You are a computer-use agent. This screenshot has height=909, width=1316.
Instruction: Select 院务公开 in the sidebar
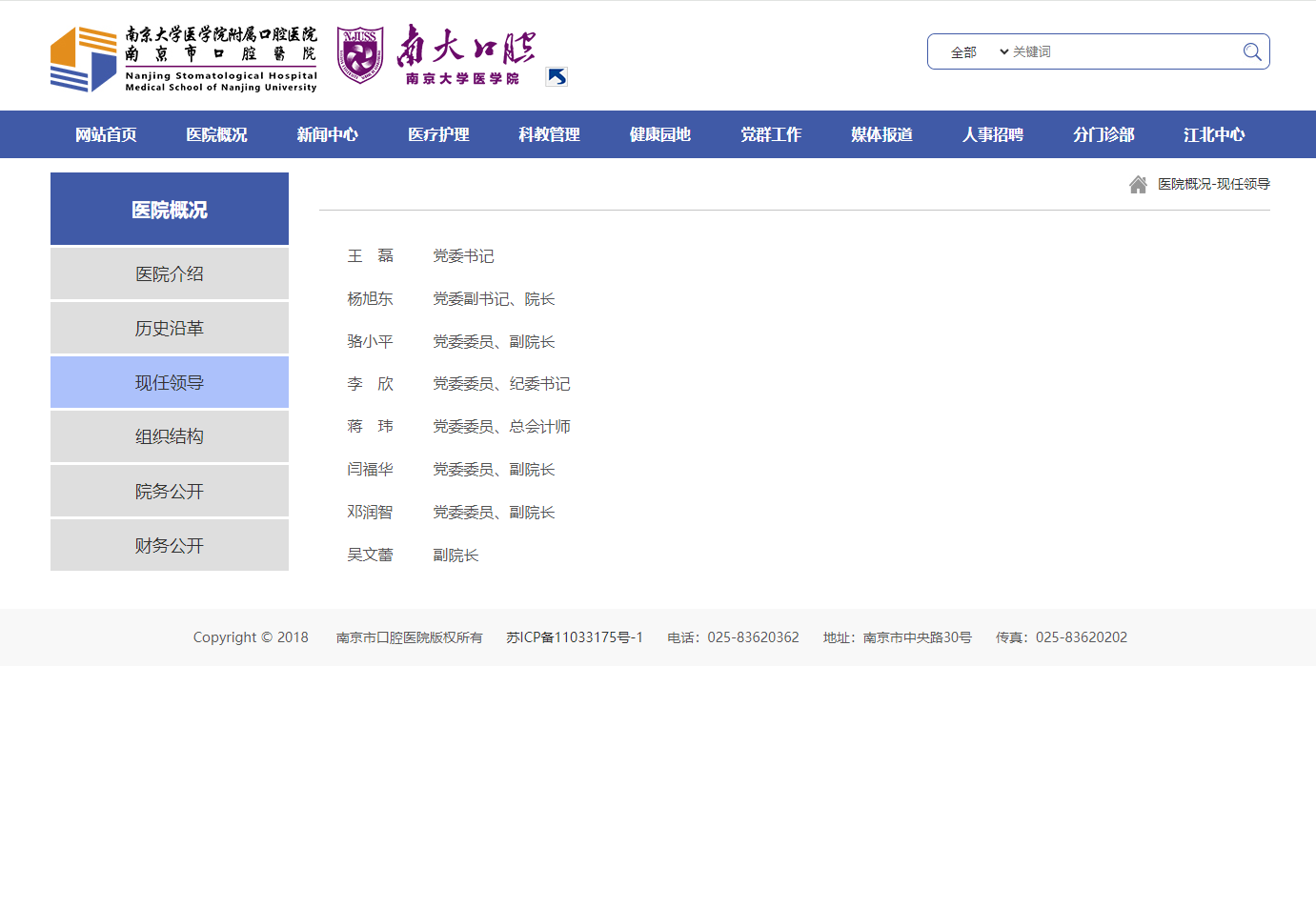pyautogui.click(x=170, y=491)
